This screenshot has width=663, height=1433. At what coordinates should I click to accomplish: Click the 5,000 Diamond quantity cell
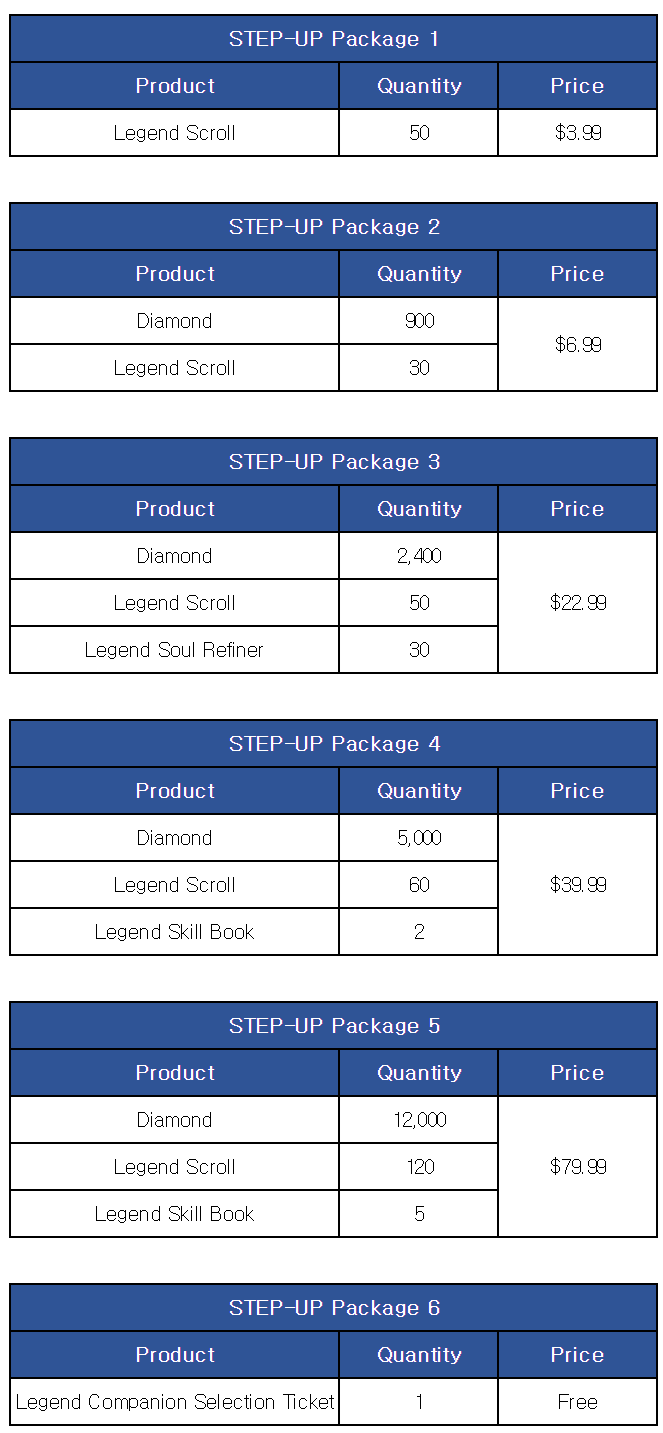point(419,838)
